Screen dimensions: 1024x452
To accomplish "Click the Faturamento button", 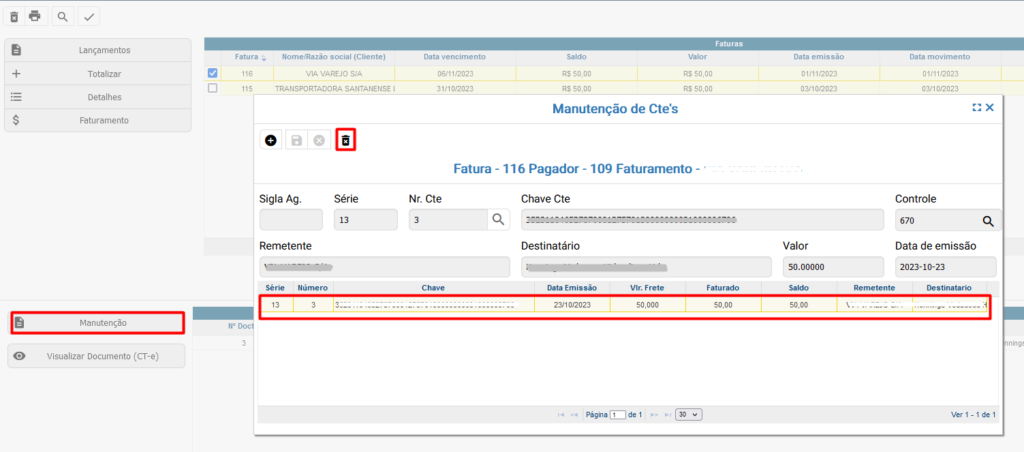I will pyautogui.click(x=98, y=120).
